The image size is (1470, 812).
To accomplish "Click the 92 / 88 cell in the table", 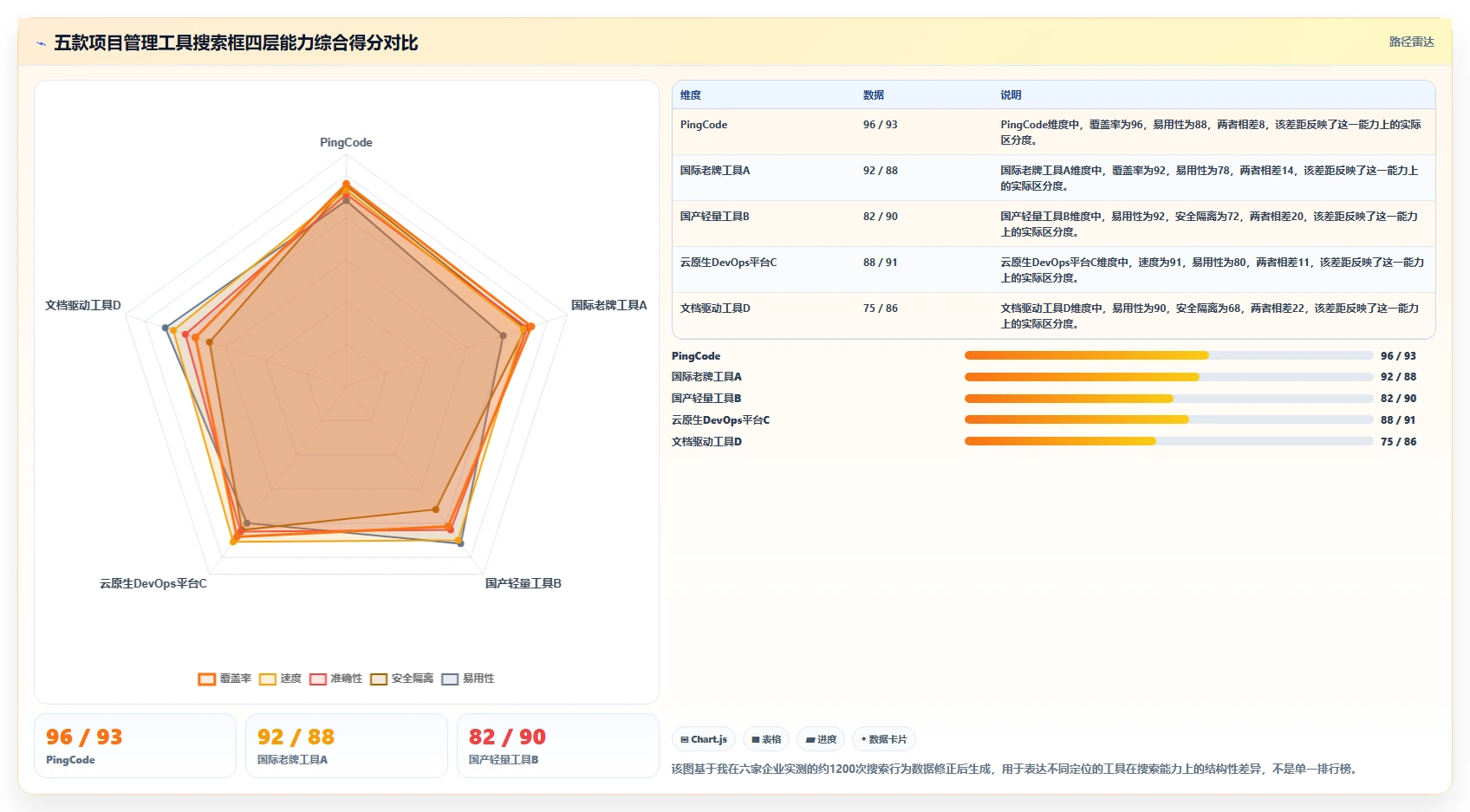I will [881, 171].
